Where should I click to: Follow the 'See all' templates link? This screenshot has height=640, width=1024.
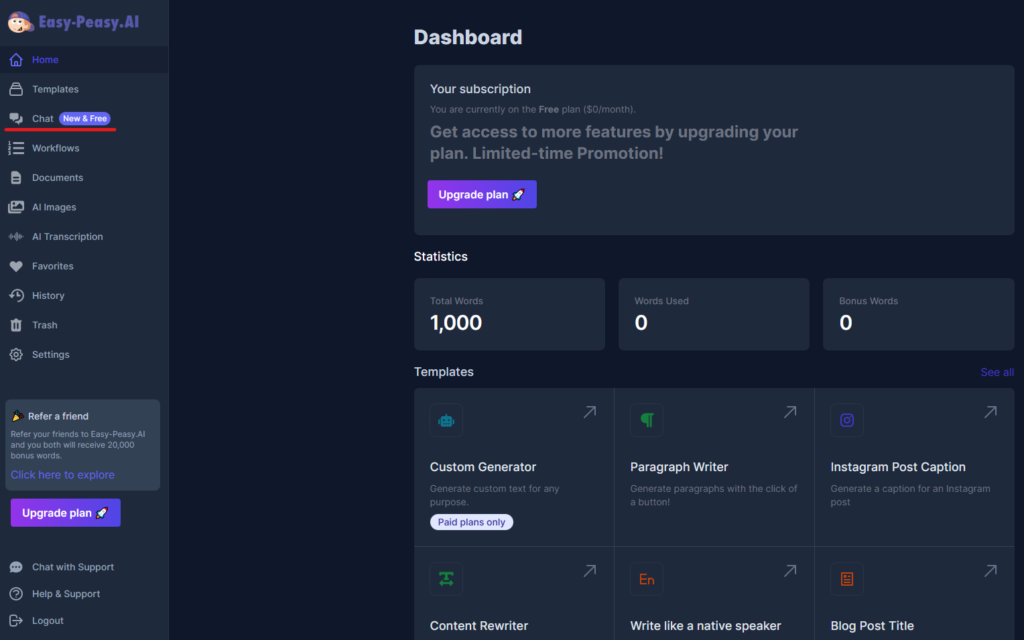point(997,372)
